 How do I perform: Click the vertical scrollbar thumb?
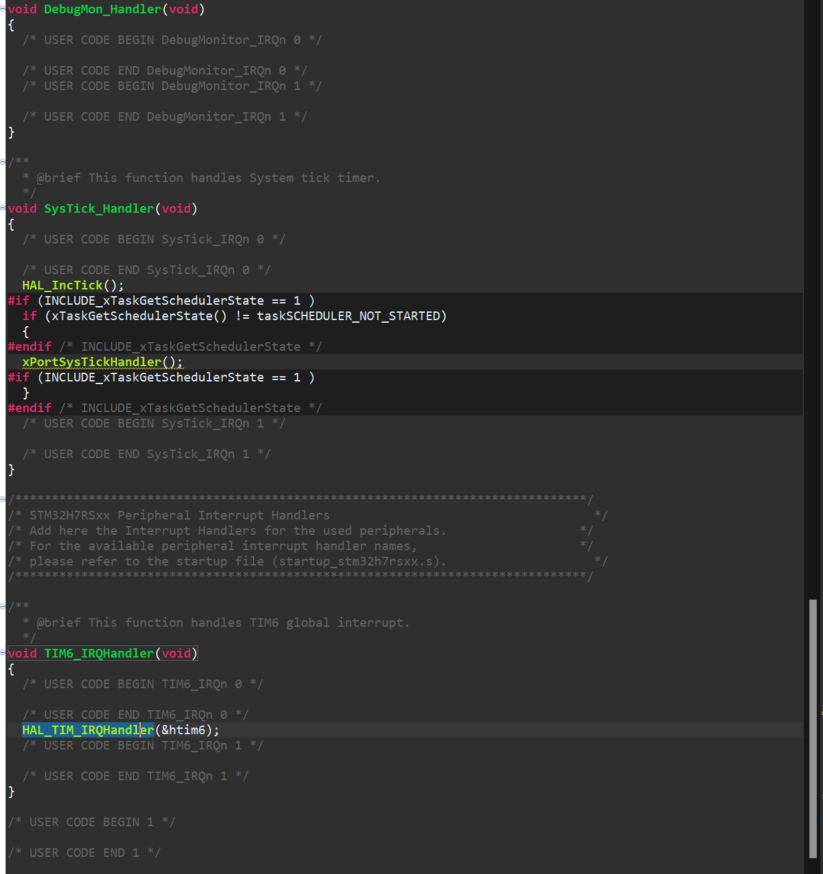pyautogui.click(x=813, y=729)
